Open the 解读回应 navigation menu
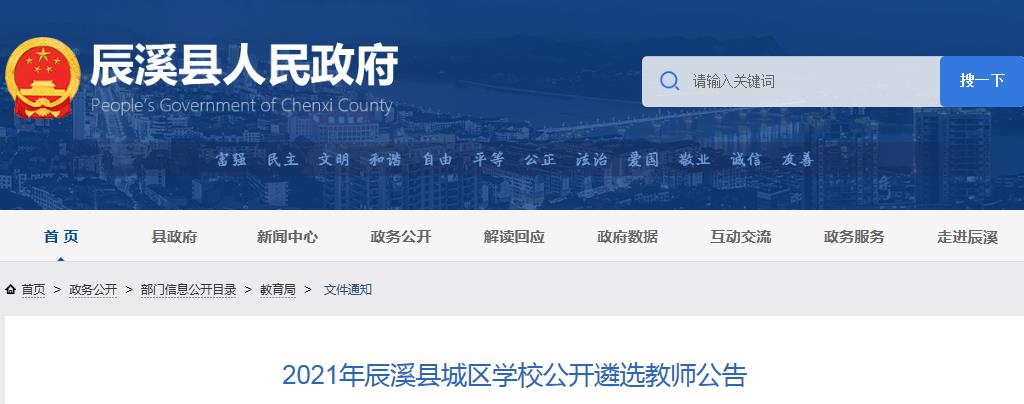 (514, 237)
